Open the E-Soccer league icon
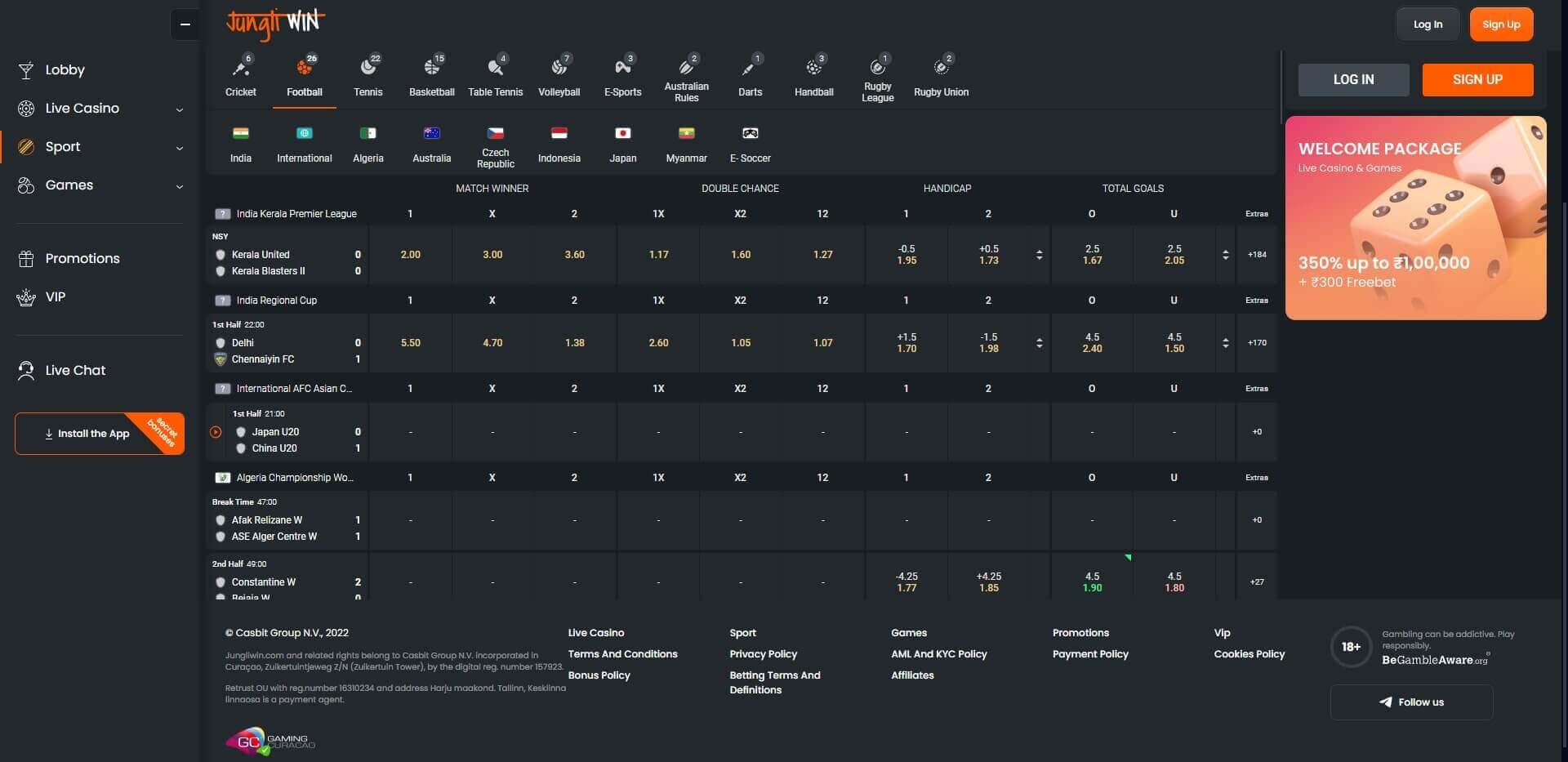This screenshot has height=762, width=1568. pyautogui.click(x=751, y=134)
